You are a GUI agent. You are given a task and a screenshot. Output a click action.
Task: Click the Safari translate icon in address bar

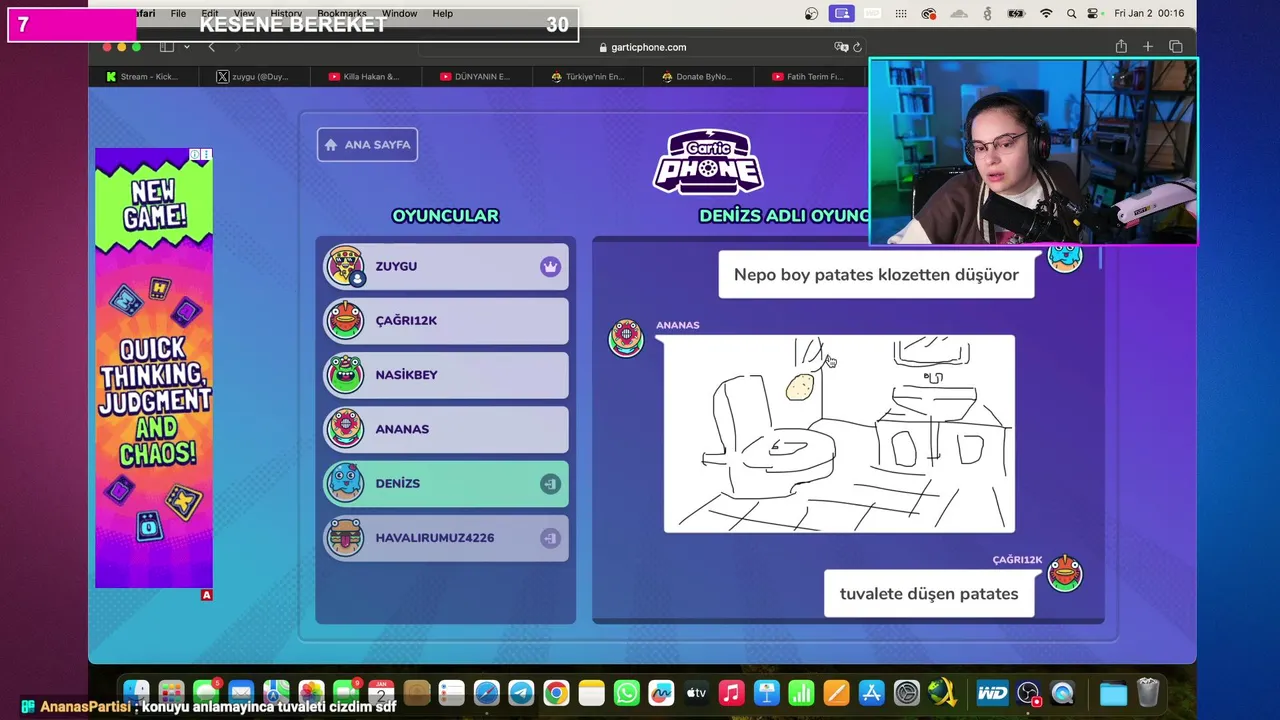[841, 47]
